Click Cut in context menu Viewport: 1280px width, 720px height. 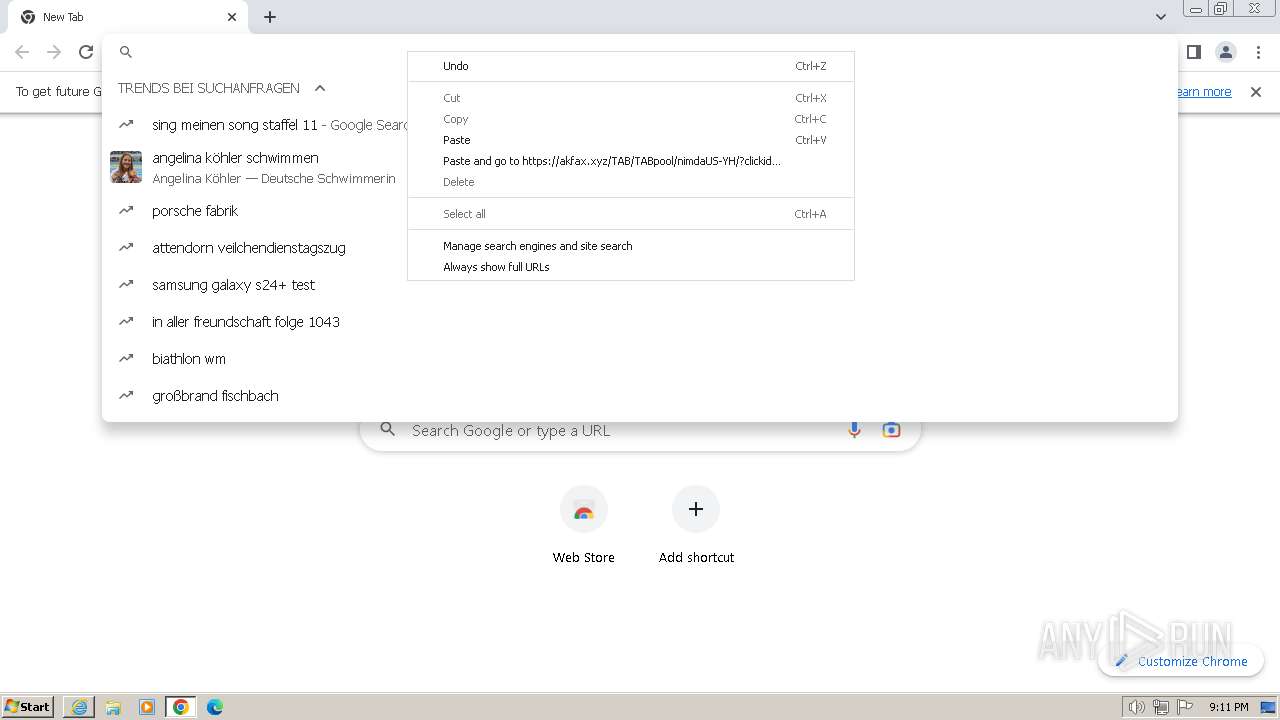(631, 98)
